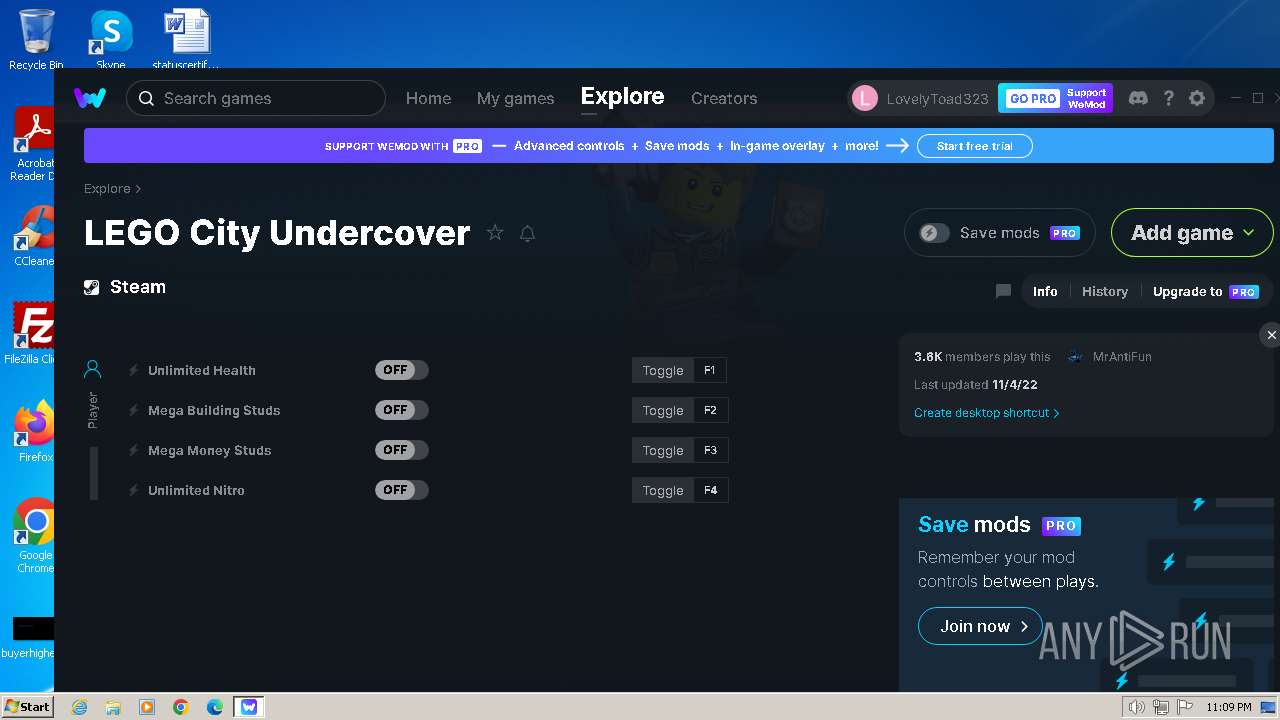This screenshot has width=1280, height=720.
Task: Toggle the Save mods switch
Action: (934, 233)
